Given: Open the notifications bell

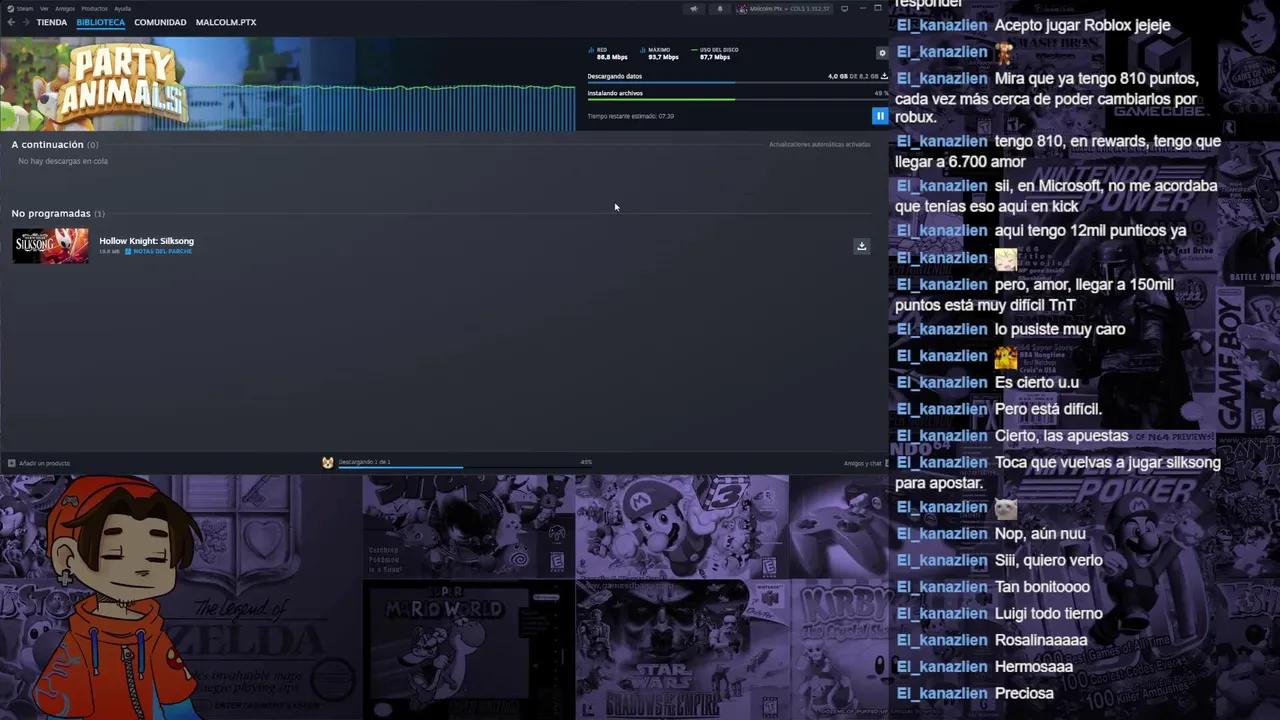Looking at the screenshot, I should [x=719, y=9].
